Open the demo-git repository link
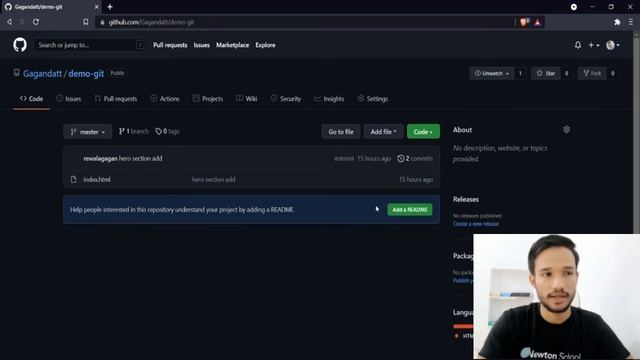 [86, 73]
